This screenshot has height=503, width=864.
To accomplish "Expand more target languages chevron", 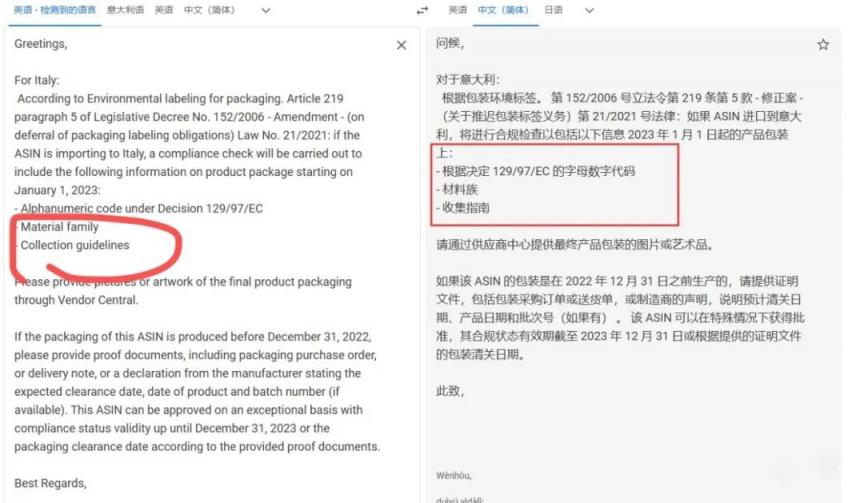I will 589,10.
